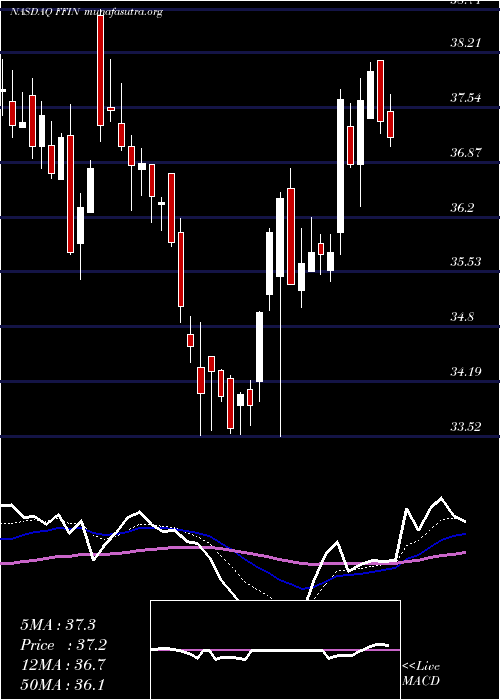Click the 34.19 price axis label

point(466,371)
